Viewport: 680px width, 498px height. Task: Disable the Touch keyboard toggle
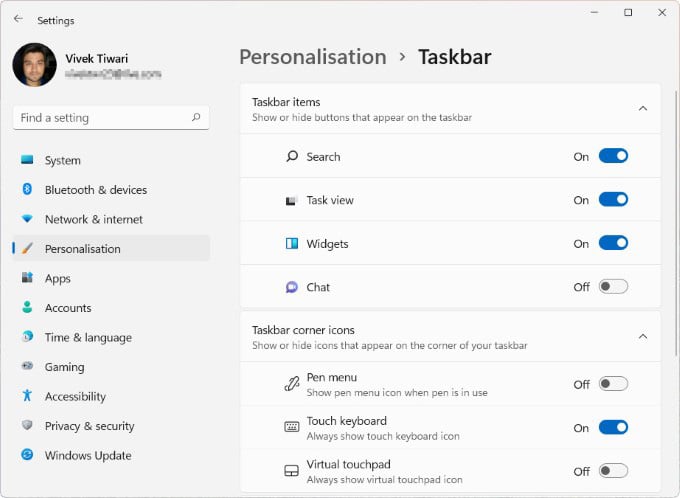613,428
